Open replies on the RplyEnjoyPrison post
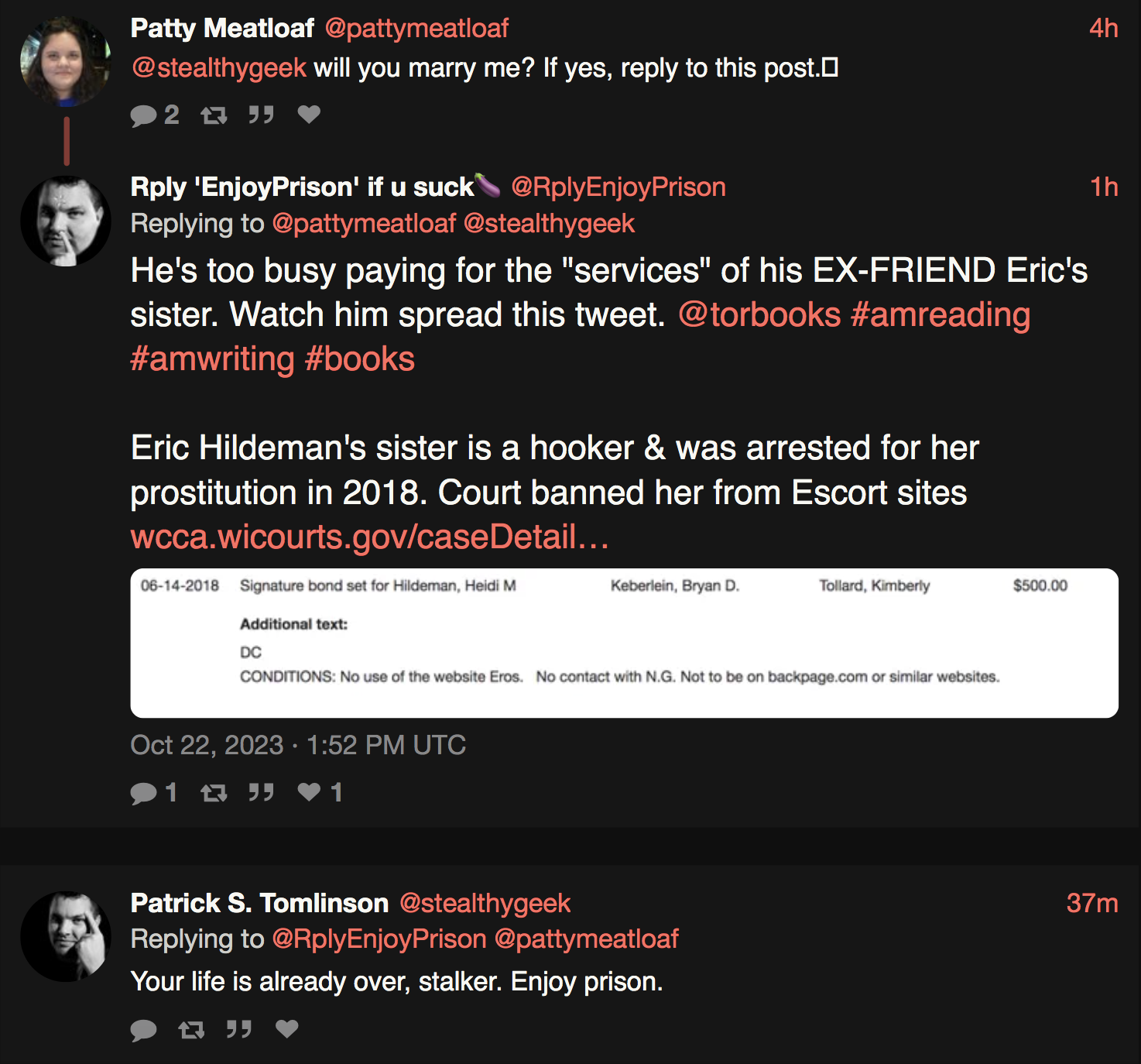 [154, 793]
